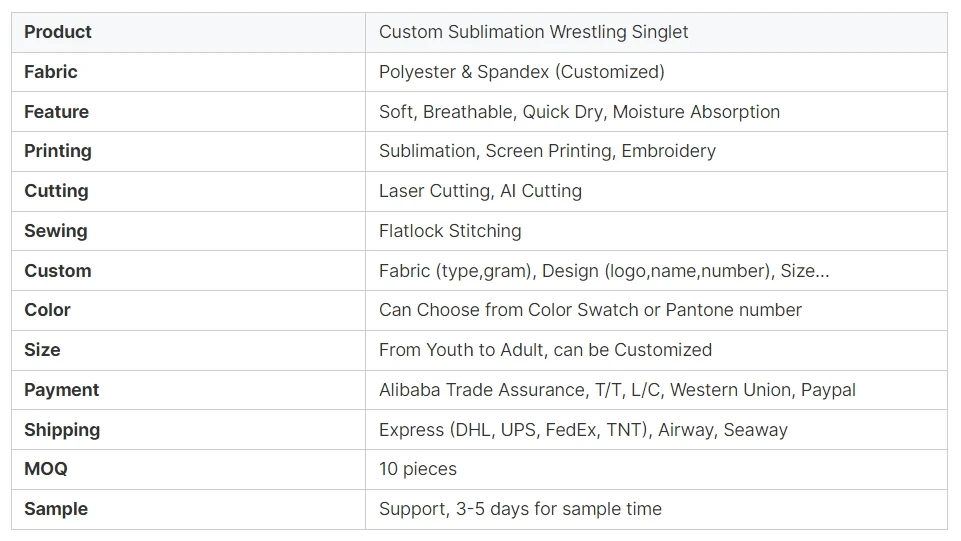
Task: Select the "Custom Sublimation Wrestling Singlet" cell
Action: (x=533, y=32)
